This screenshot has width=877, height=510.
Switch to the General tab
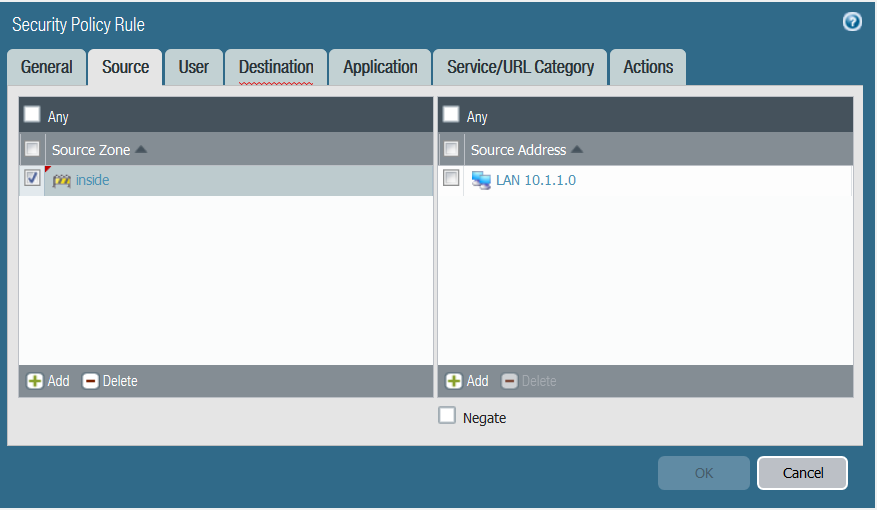pos(46,67)
